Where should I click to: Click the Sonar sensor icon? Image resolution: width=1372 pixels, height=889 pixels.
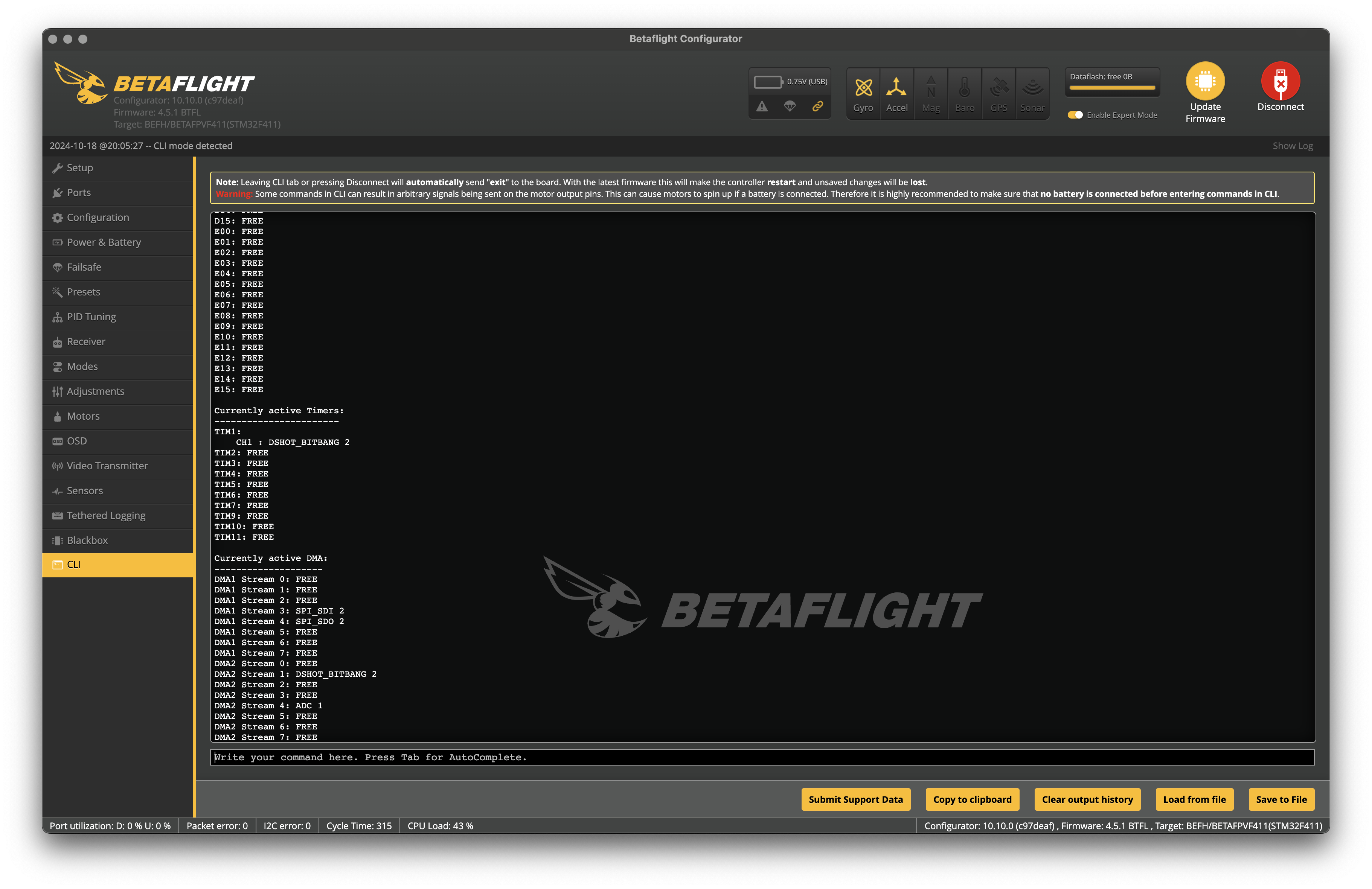1032,88
